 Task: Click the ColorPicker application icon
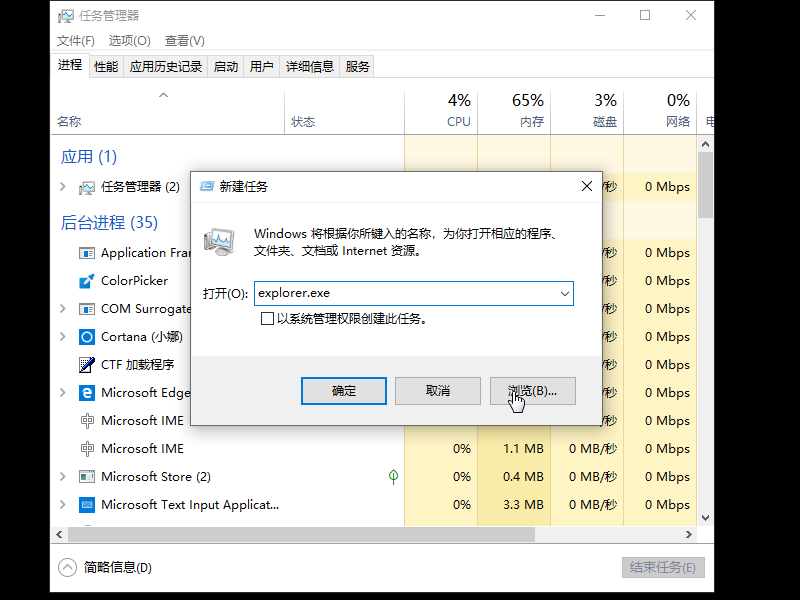86,280
